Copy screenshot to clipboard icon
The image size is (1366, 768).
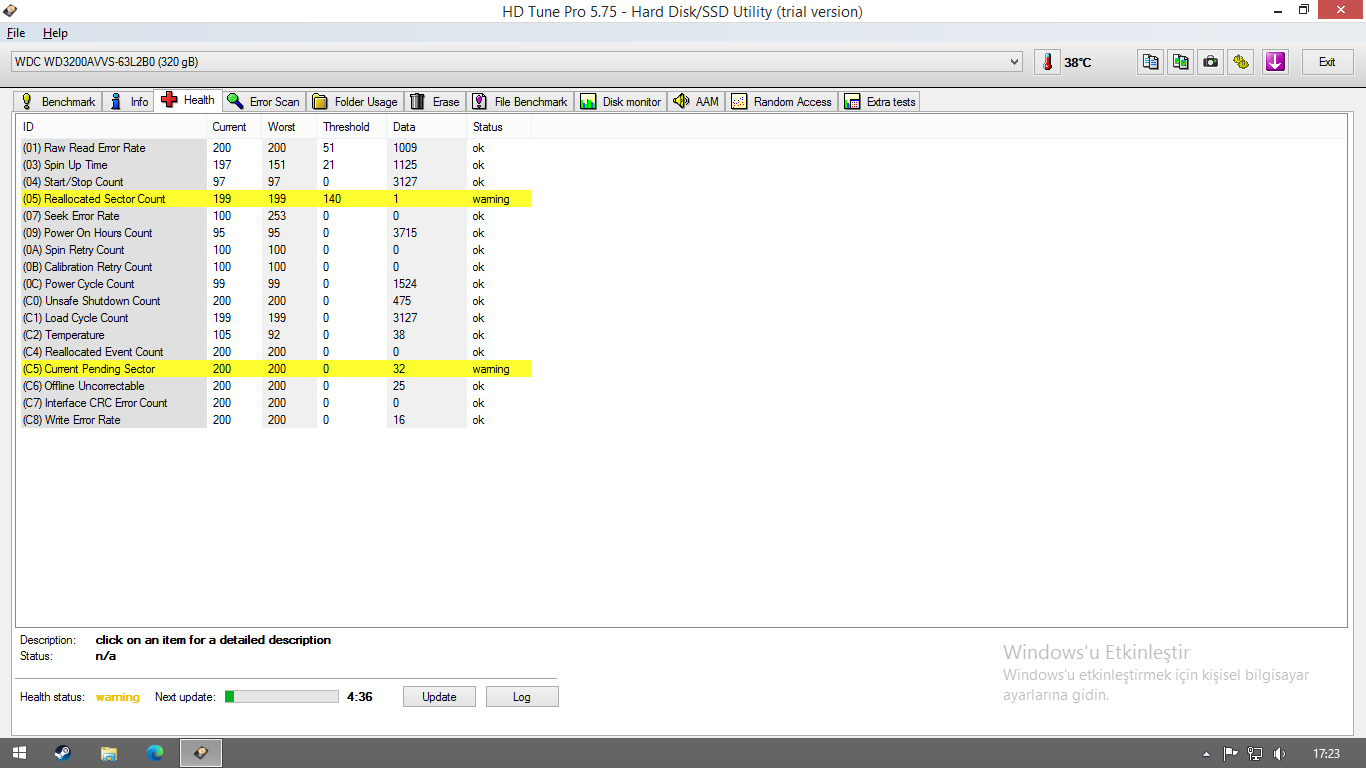(x=1181, y=62)
